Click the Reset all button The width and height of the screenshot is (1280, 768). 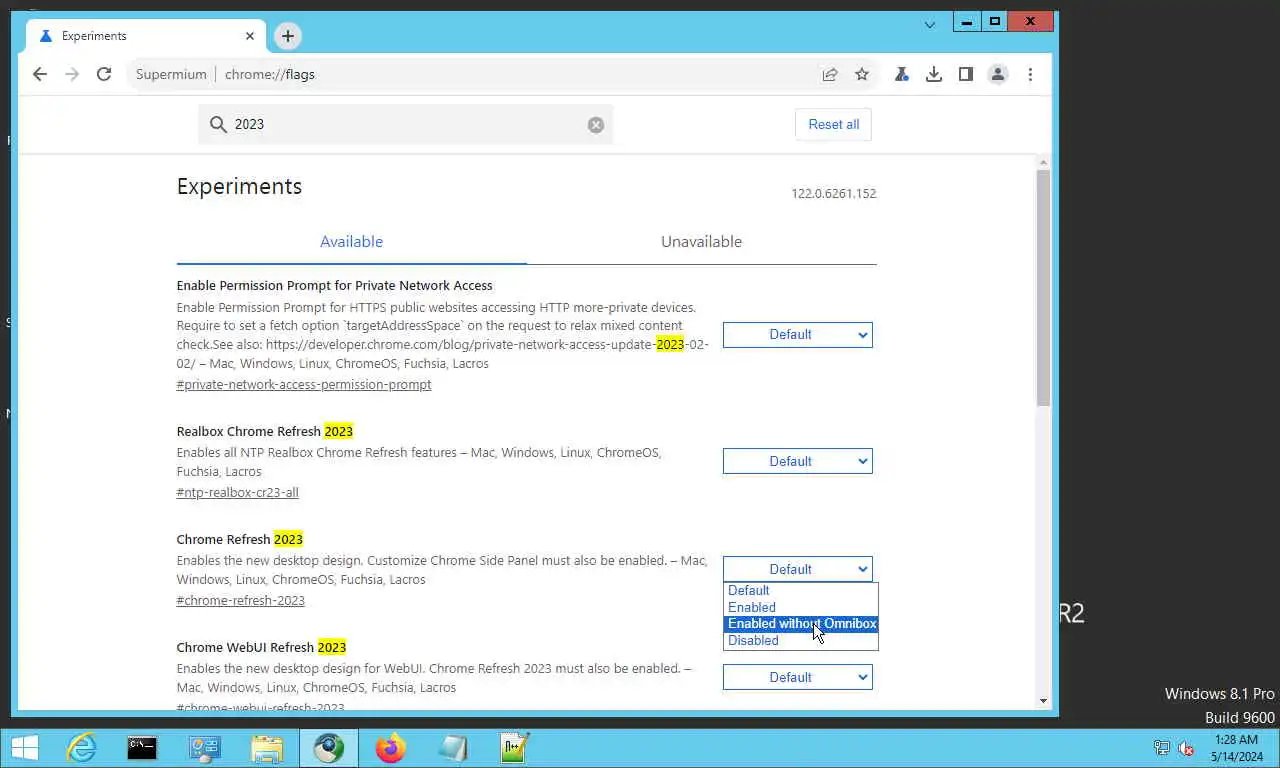(x=834, y=125)
